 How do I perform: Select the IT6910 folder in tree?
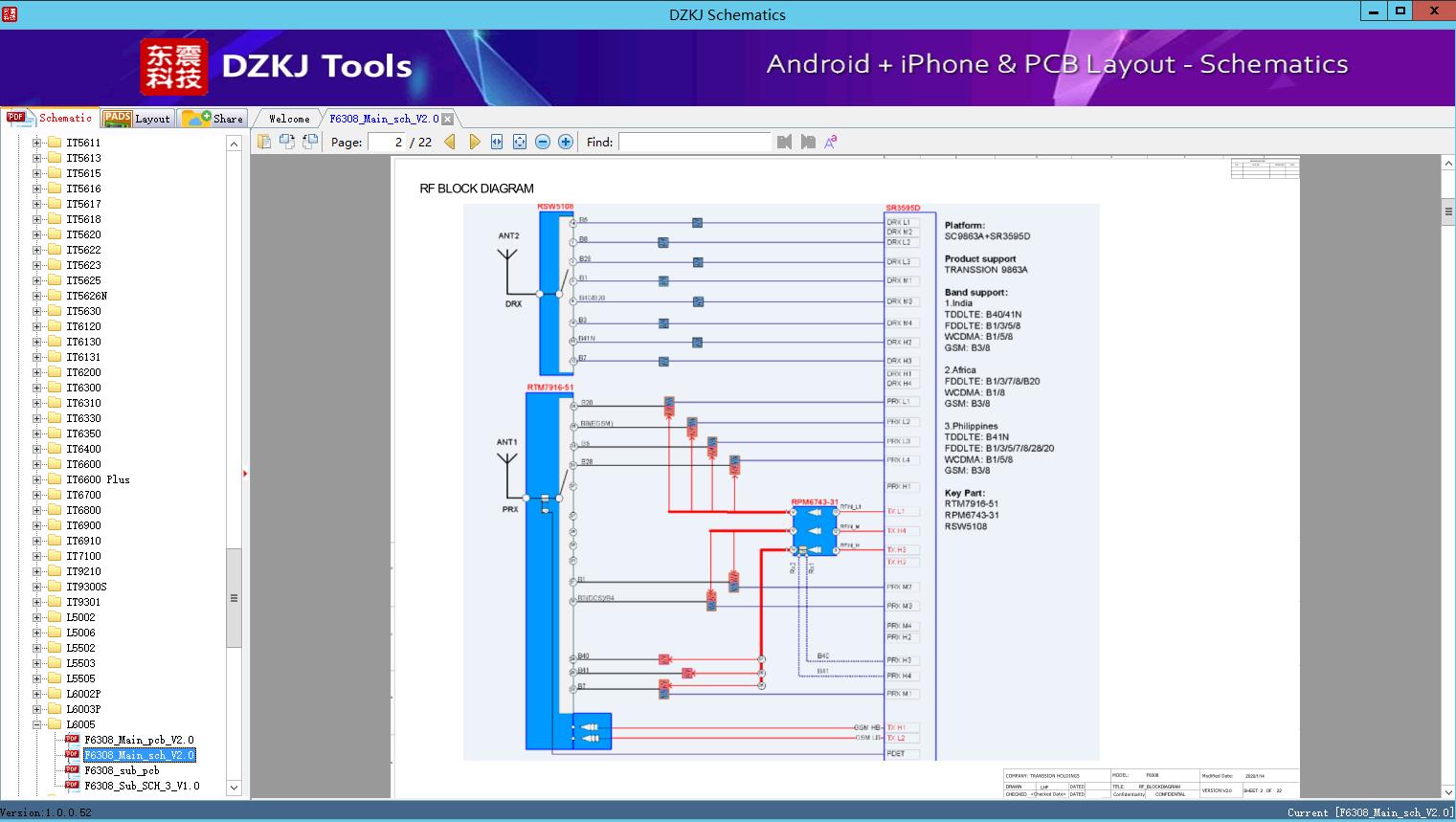(x=83, y=541)
